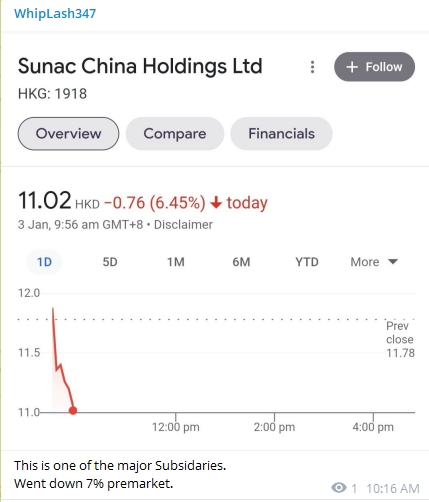Image resolution: width=429 pixels, height=502 pixels.
Task: Open the Disclaimer link
Action: [183, 225]
